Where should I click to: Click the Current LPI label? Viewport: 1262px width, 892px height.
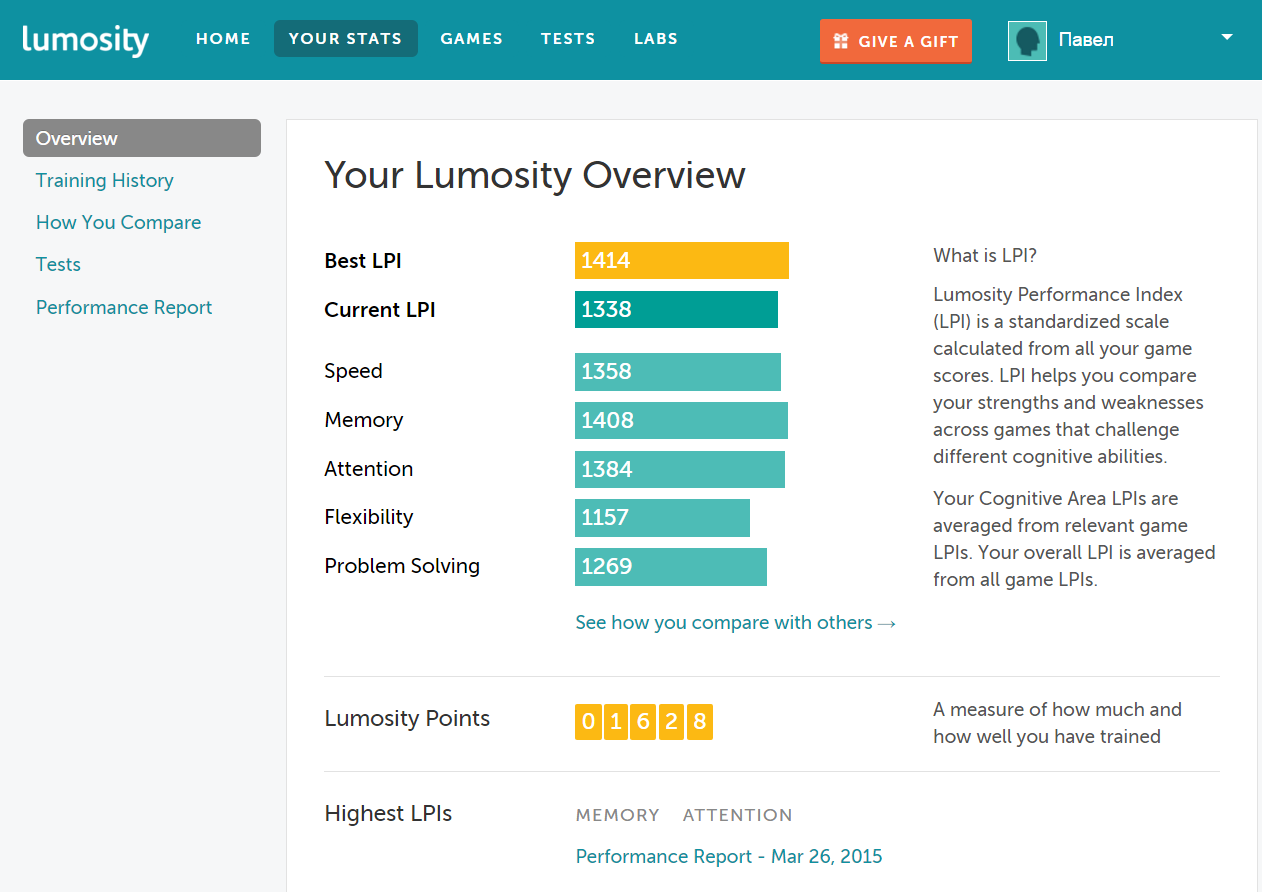click(380, 309)
